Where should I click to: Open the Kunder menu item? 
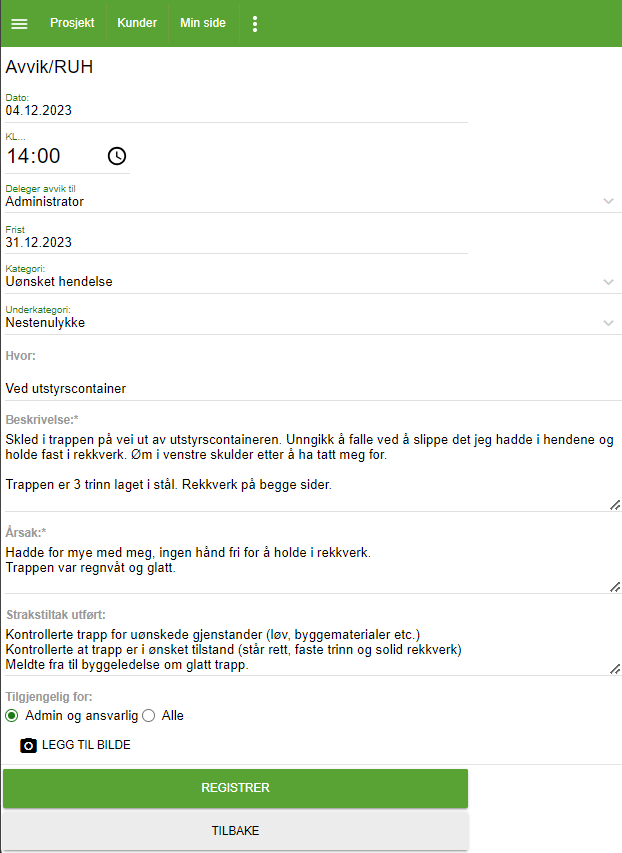137,23
